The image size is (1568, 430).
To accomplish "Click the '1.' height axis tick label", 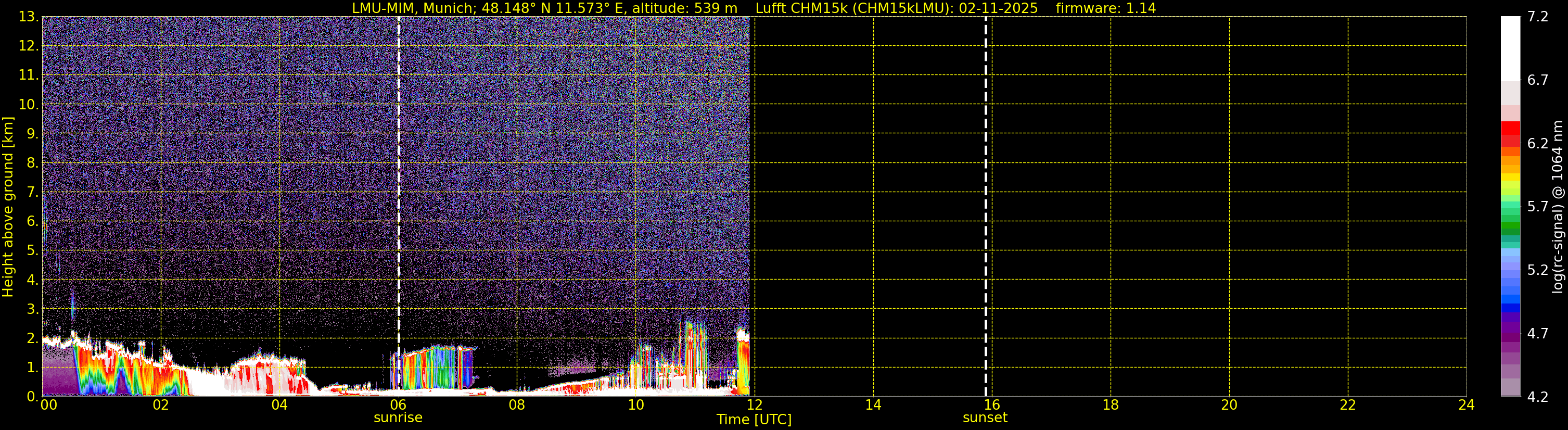I will pyautogui.click(x=32, y=368).
